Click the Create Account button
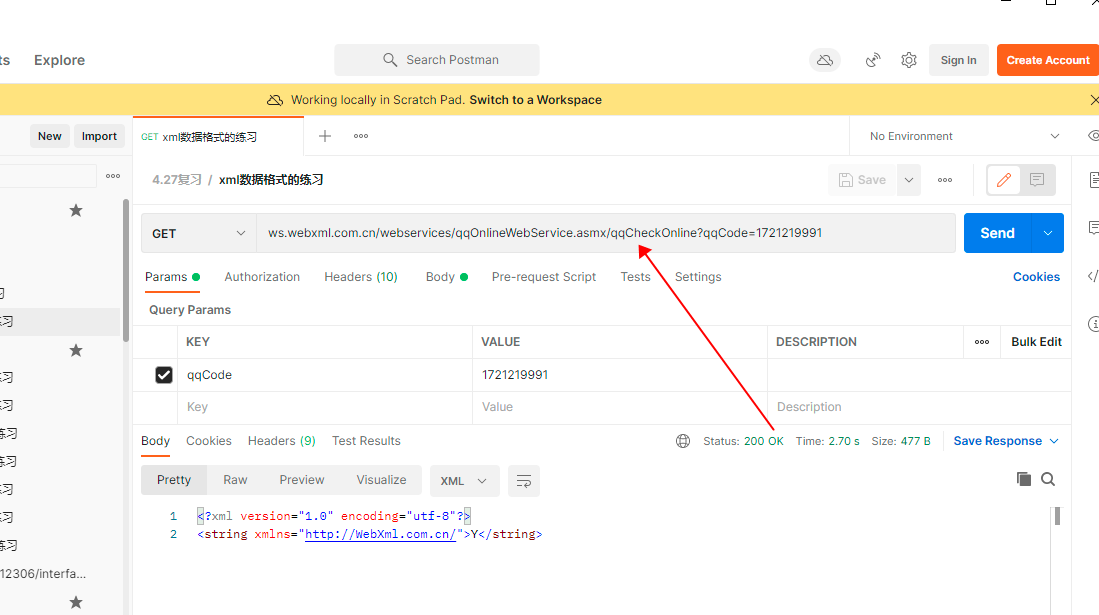The width and height of the screenshot is (1099, 615). [x=1048, y=60]
